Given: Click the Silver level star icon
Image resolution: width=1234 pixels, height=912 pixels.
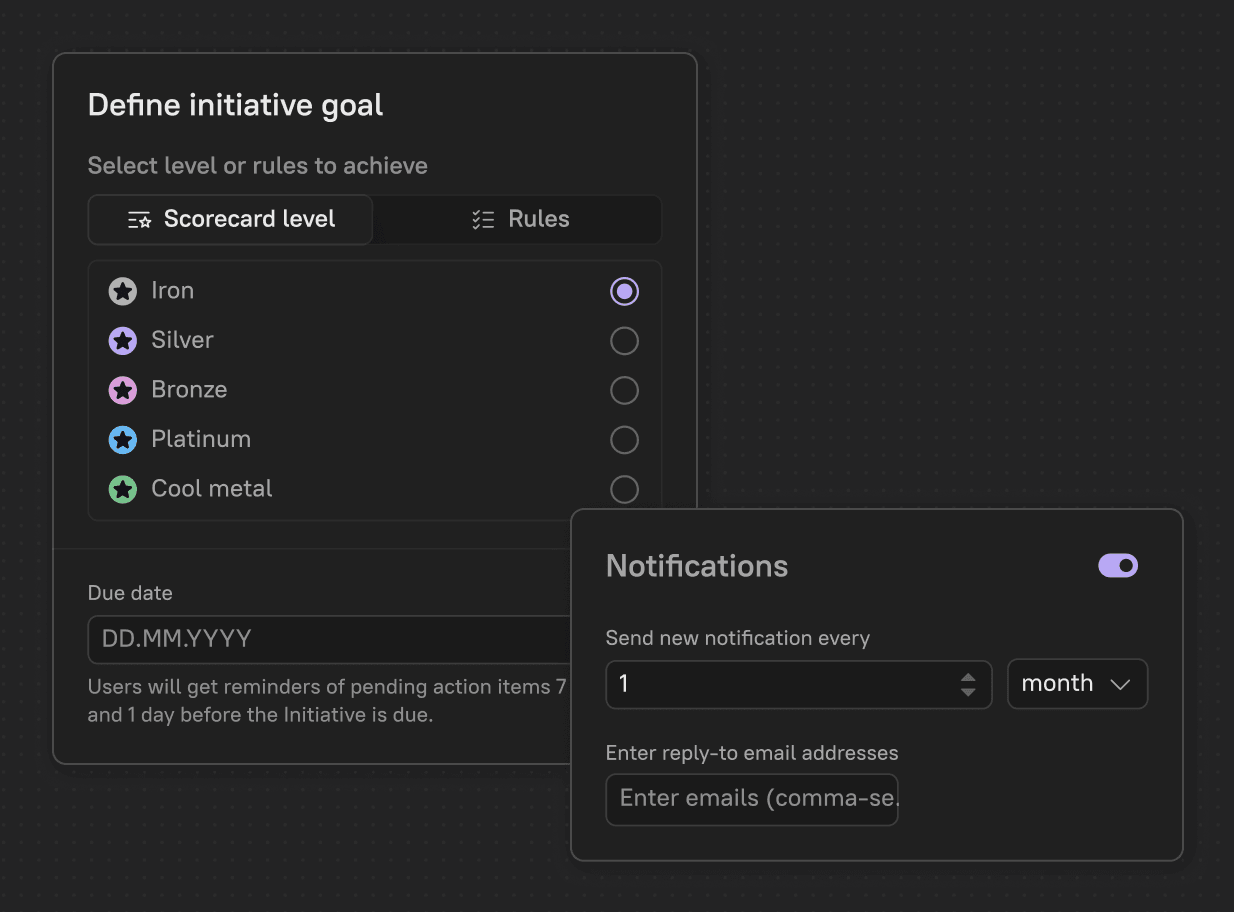Looking at the screenshot, I should coord(123,340).
